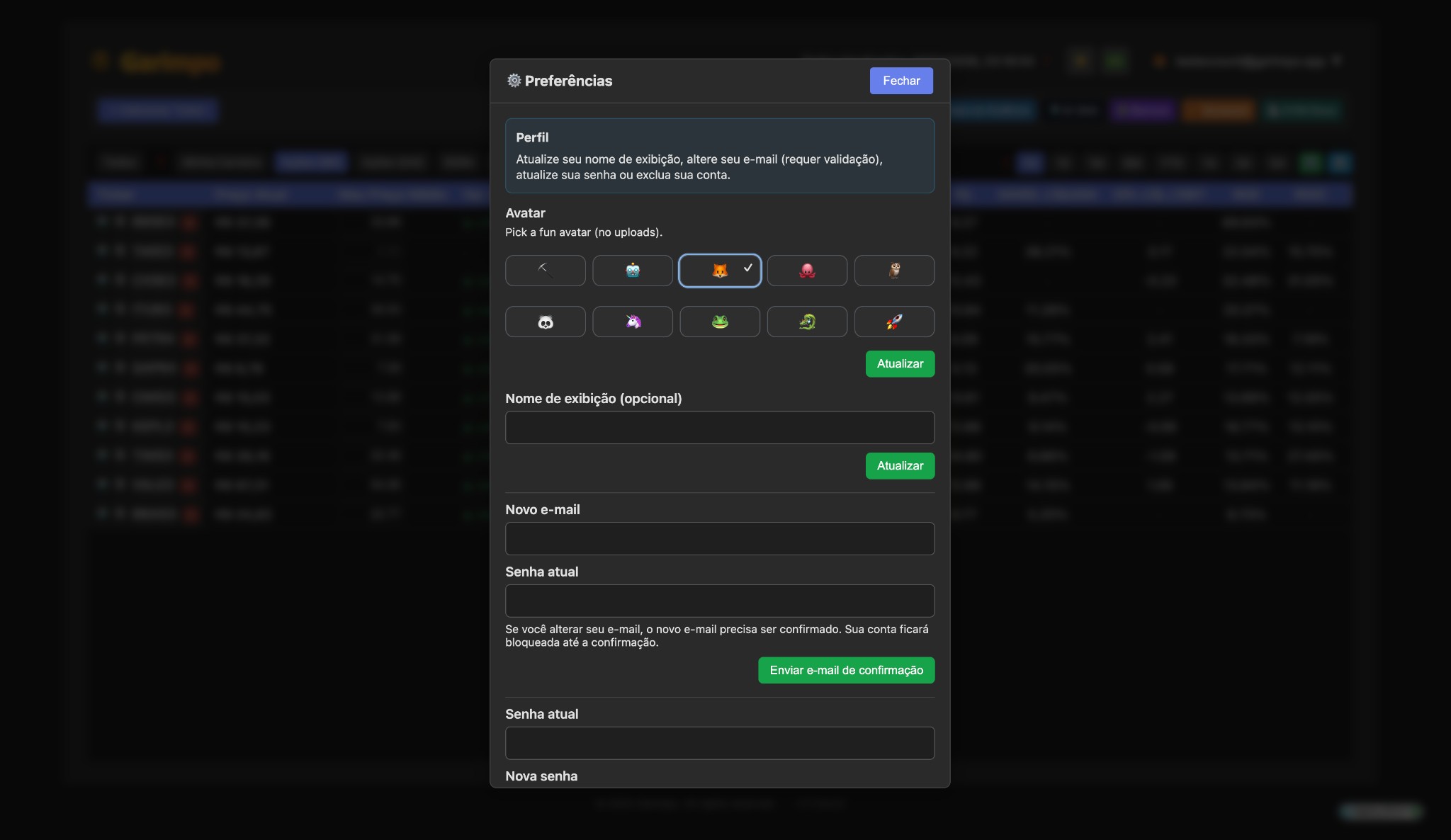Click the first Senha atual password field
This screenshot has width=1451, height=840.
point(719,600)
